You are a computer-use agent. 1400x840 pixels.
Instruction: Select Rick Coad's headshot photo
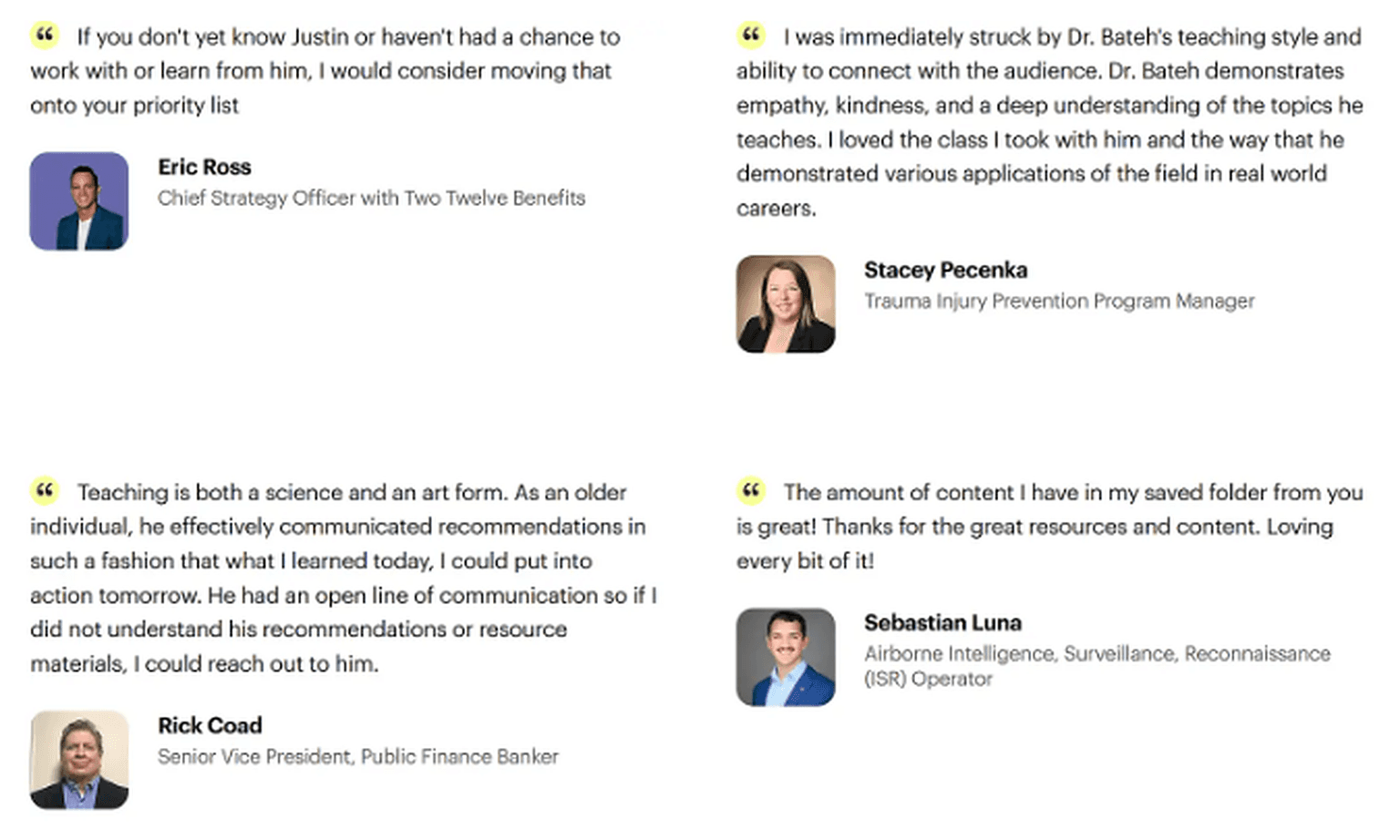tap(79, 760)
